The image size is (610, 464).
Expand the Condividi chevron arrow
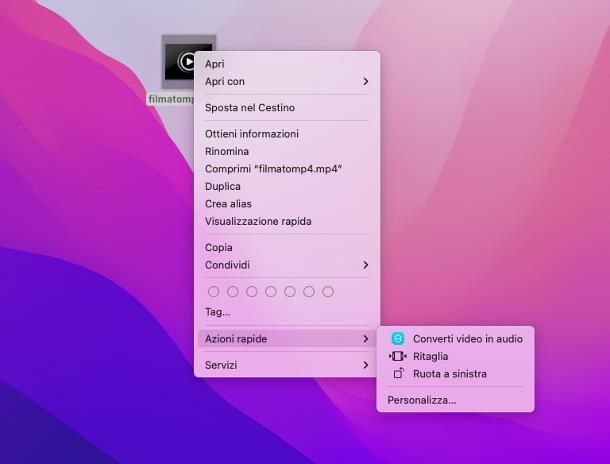[x=365, y=265]
